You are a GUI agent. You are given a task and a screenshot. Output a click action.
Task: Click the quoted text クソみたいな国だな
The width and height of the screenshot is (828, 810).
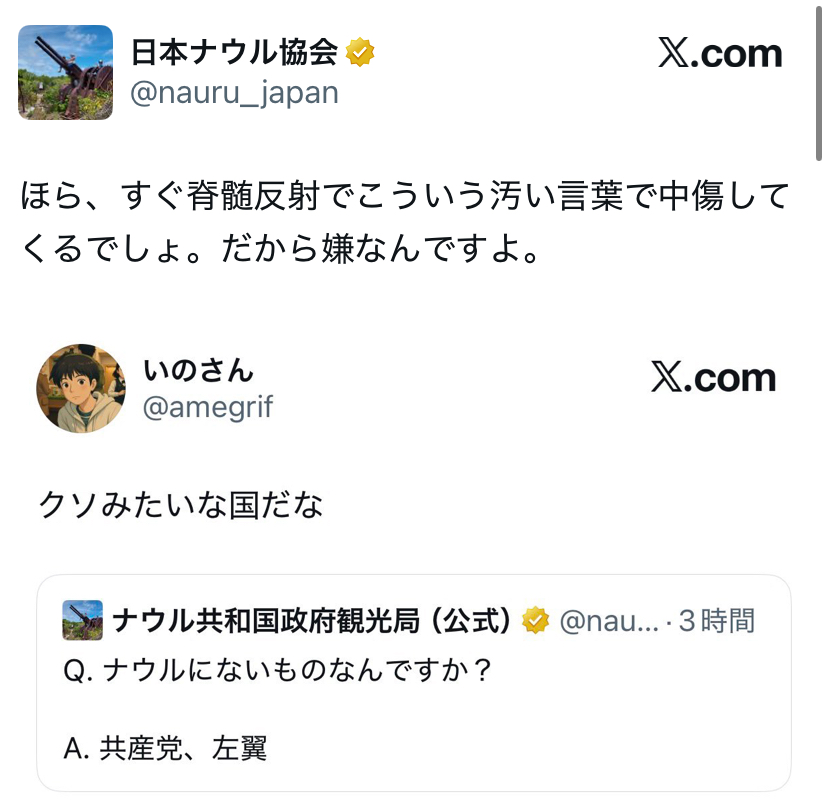(181, 505)
